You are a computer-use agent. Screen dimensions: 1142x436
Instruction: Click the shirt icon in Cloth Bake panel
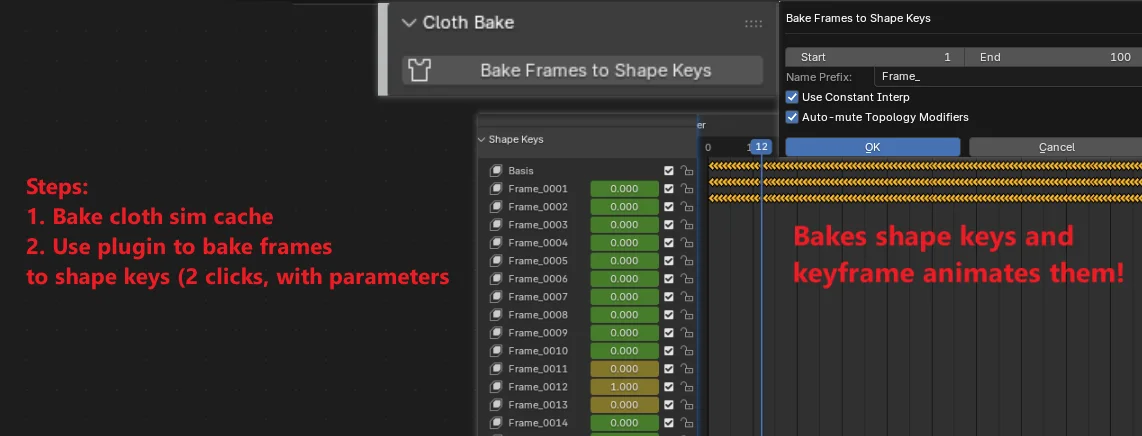pos(420,71)
